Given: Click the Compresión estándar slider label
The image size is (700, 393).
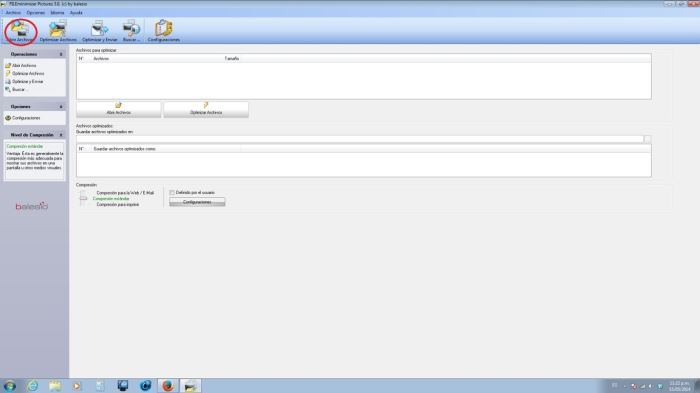Looking at the screenshot, I should pos(111,199).
